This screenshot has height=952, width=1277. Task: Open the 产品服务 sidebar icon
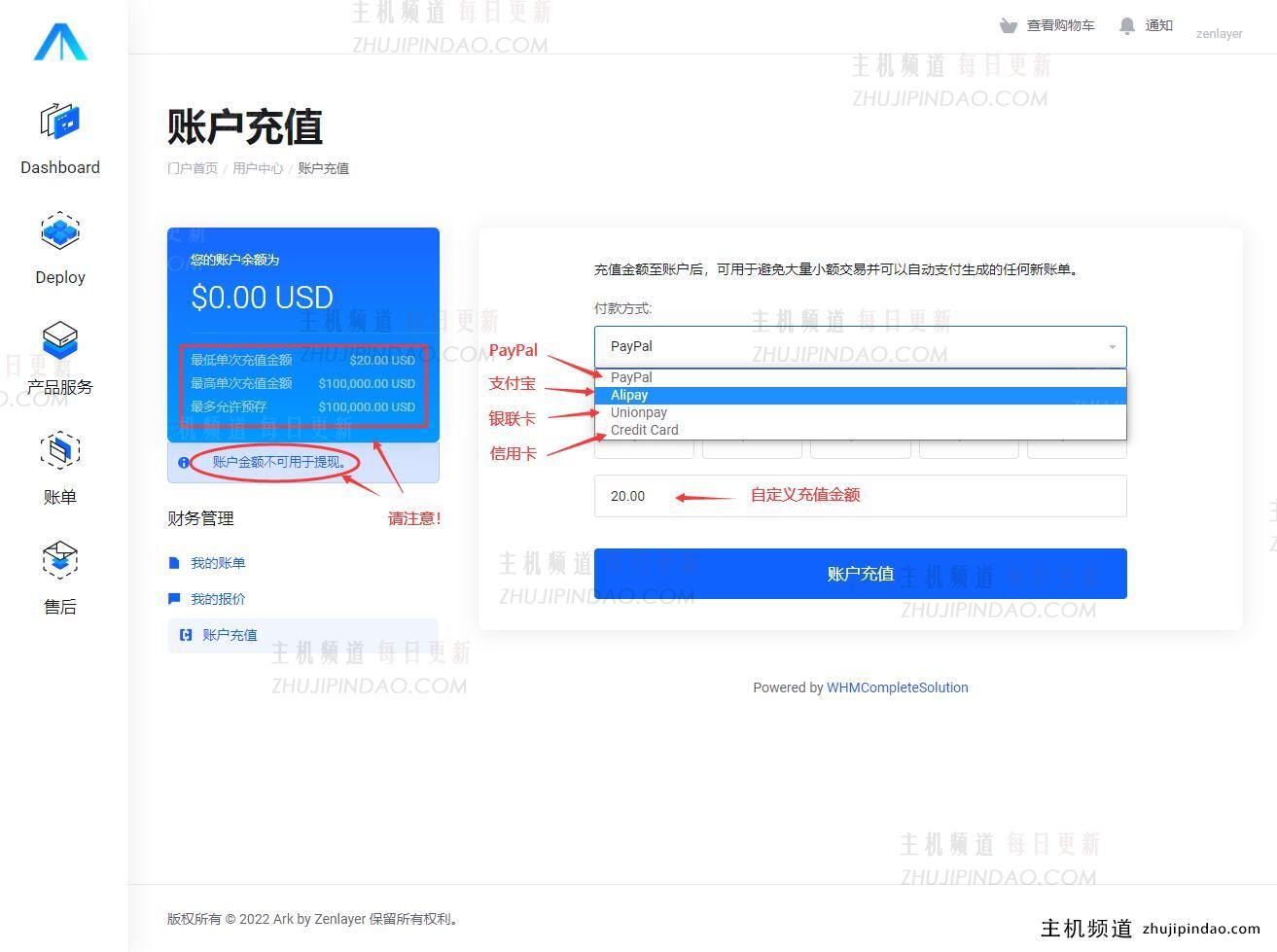point(60,340)
